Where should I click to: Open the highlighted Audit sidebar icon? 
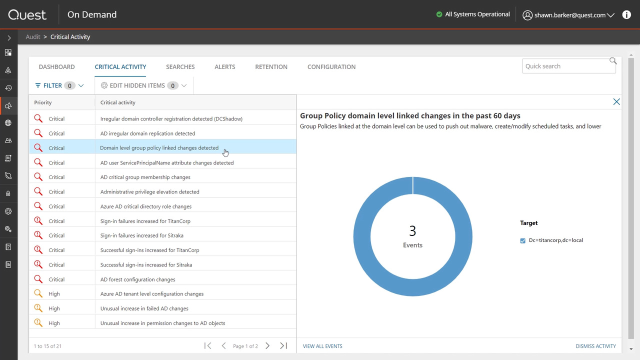tap(8, 106)
